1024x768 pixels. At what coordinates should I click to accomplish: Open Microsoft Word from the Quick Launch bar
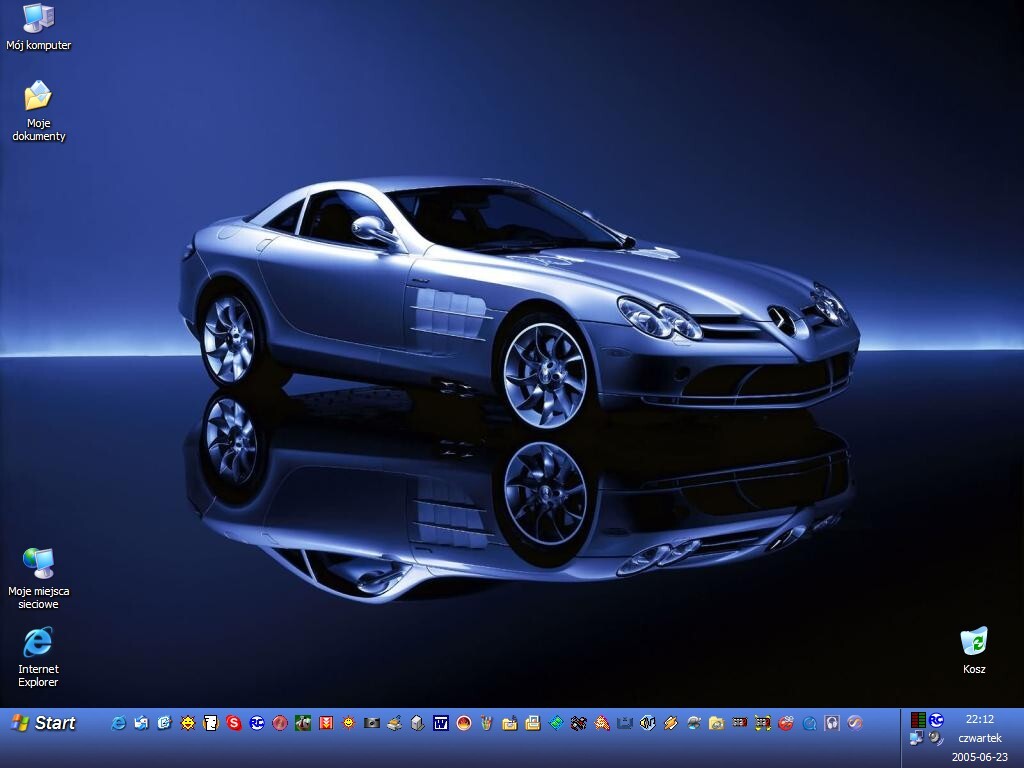point(441,723)
